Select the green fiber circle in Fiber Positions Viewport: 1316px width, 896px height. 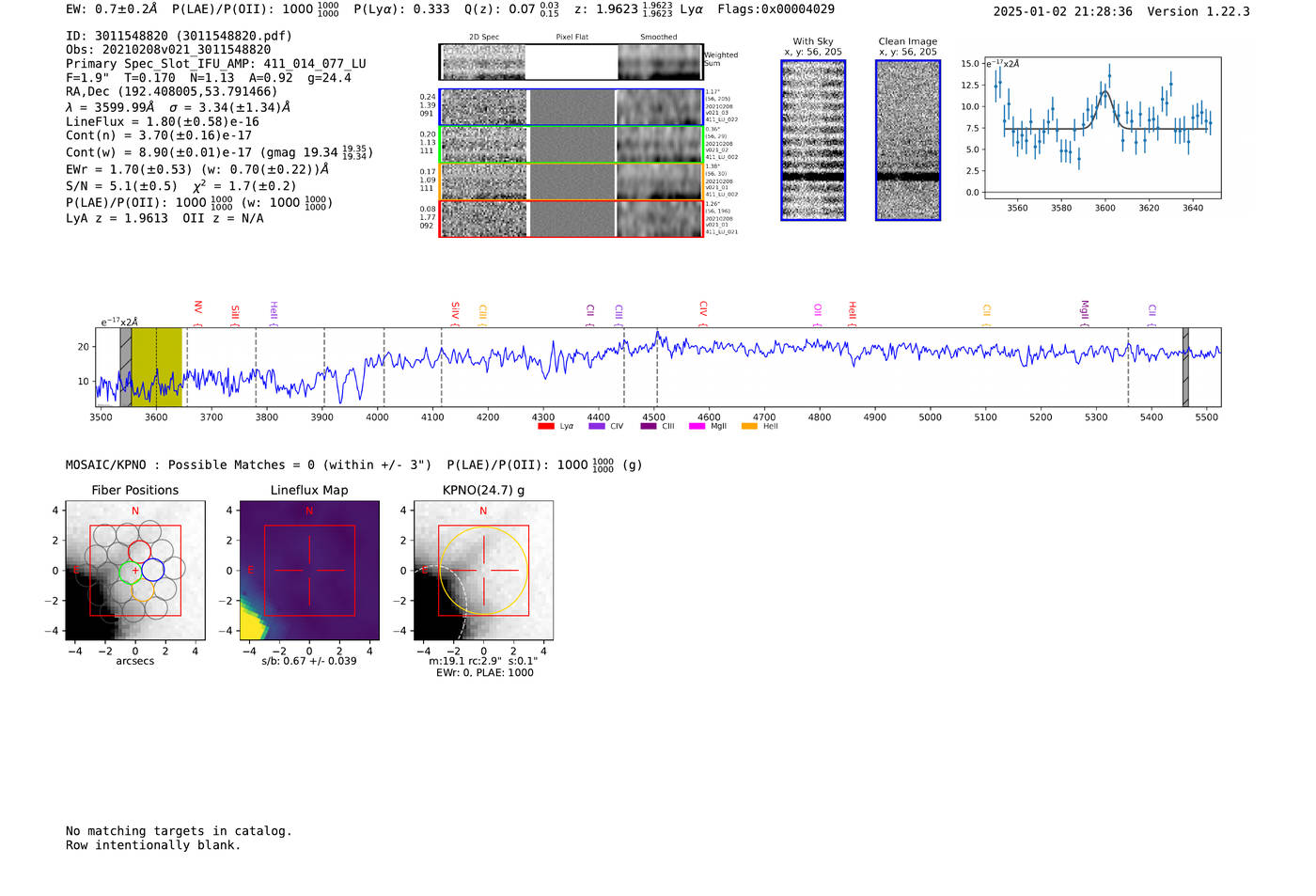pos(131,572)
